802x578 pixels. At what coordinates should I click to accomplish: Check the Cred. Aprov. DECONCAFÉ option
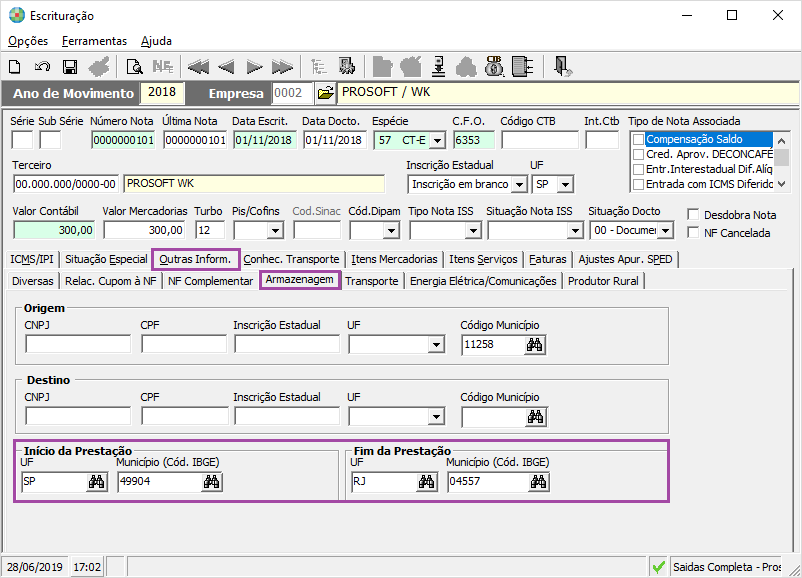click(x=638, y=154)
